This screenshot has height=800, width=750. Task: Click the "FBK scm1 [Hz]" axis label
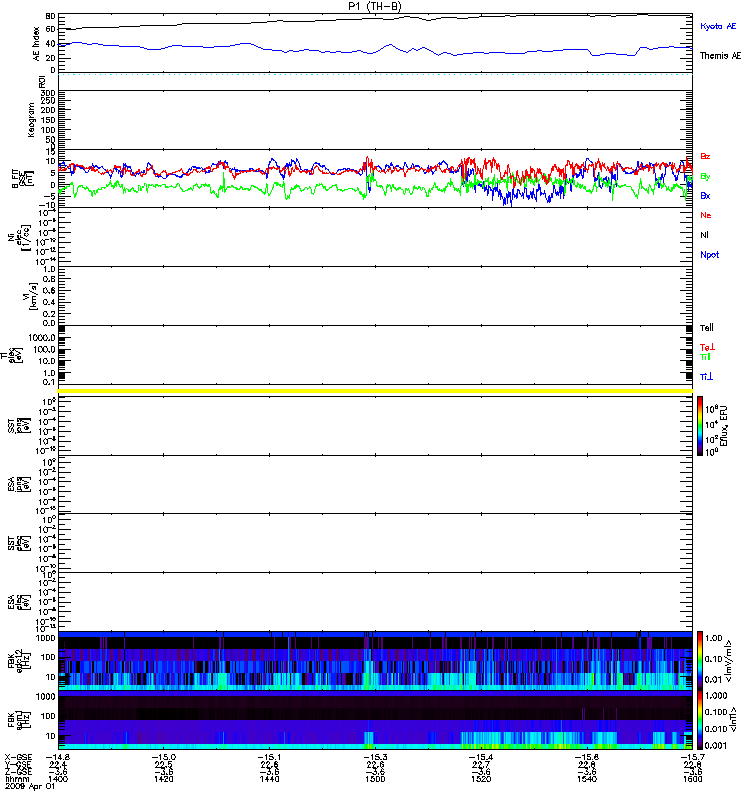19,718
